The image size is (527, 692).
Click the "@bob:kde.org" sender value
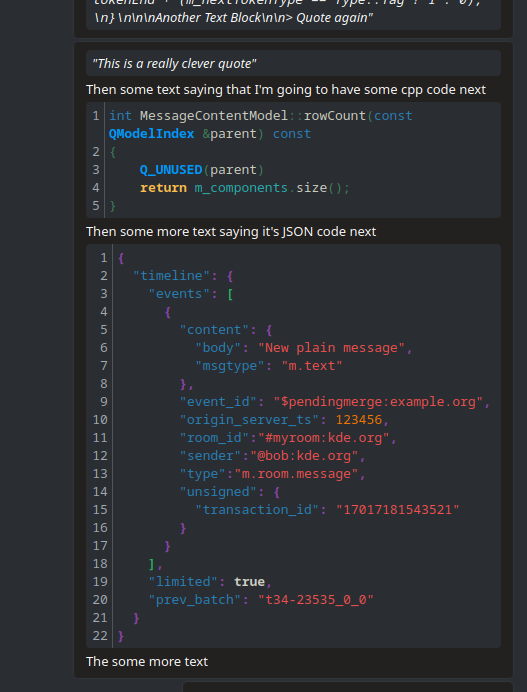(x=305, y=456)
